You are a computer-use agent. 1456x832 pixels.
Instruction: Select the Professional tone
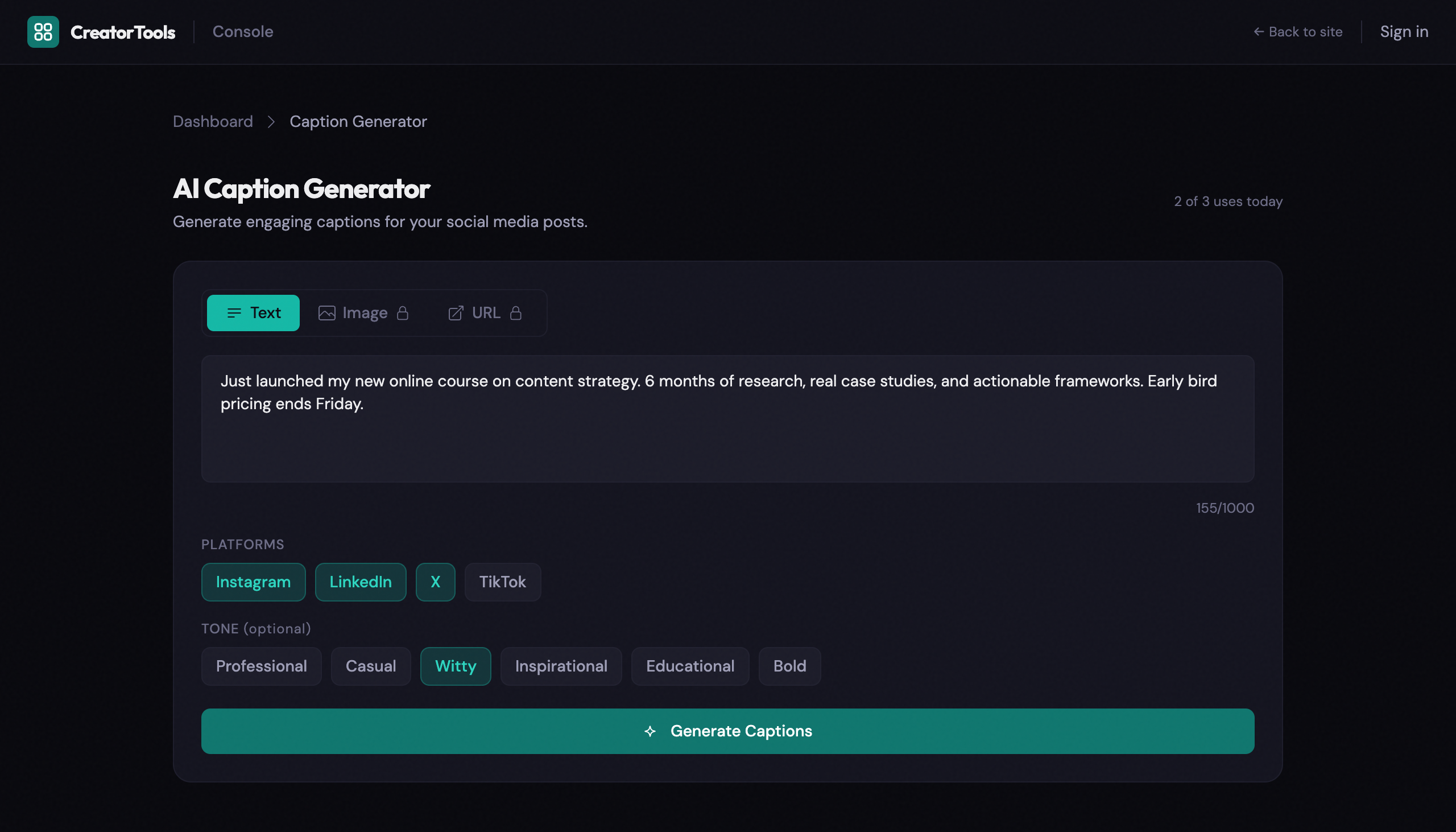(262, 666)
